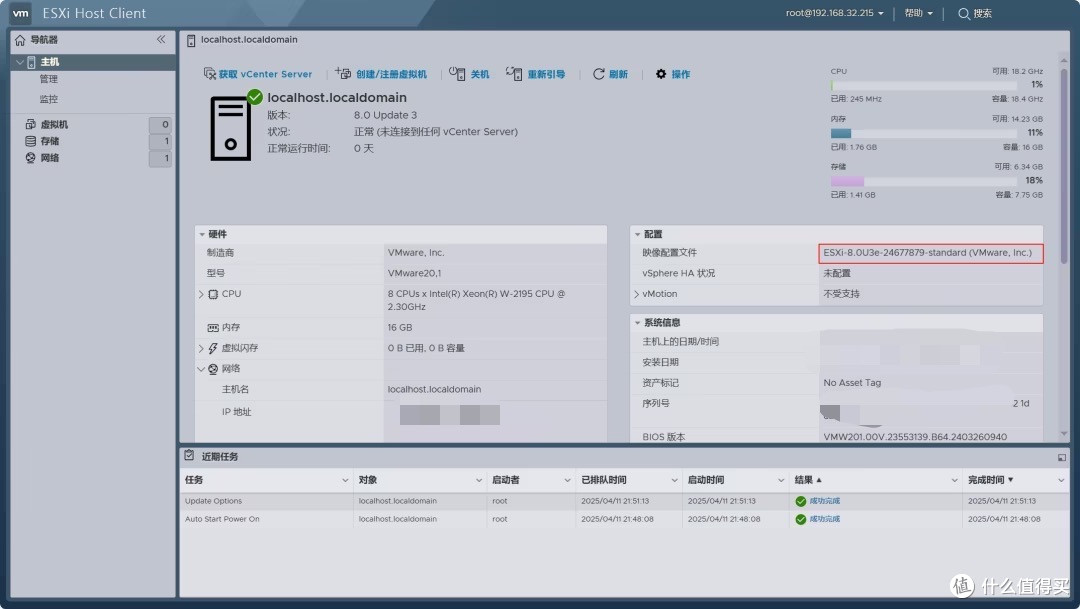Collapse the 硬件 panel
This screenshot has width=1080, height=609.
pyautogui.click(x=202, y=234)
